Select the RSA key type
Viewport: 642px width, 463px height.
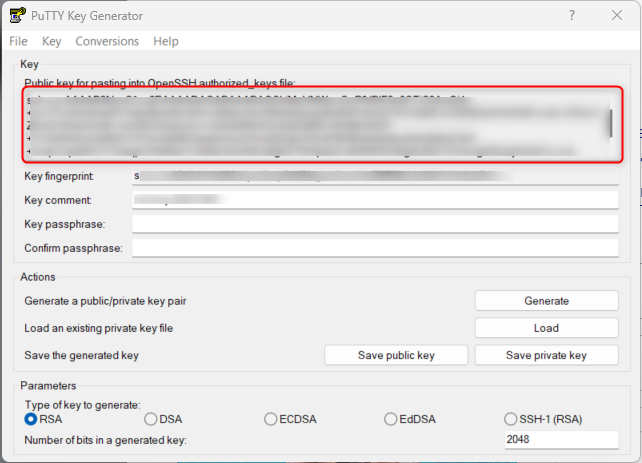click(x=43, y=419)
